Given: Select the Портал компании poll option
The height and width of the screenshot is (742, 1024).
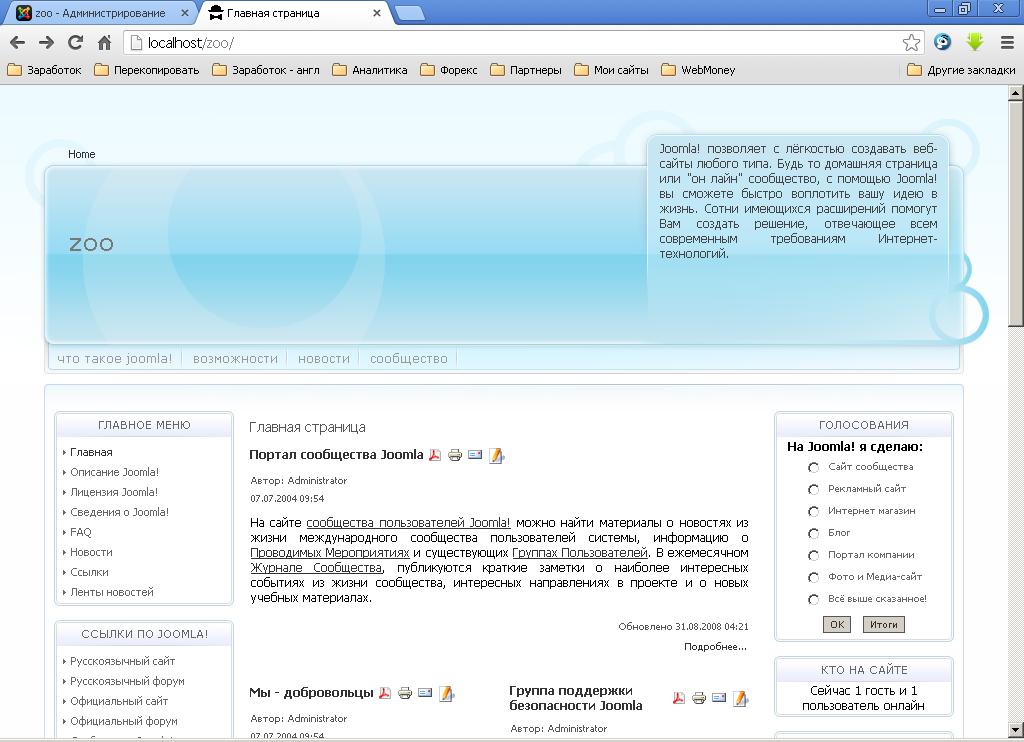Looking at the screenshot, I should (814, 556).
